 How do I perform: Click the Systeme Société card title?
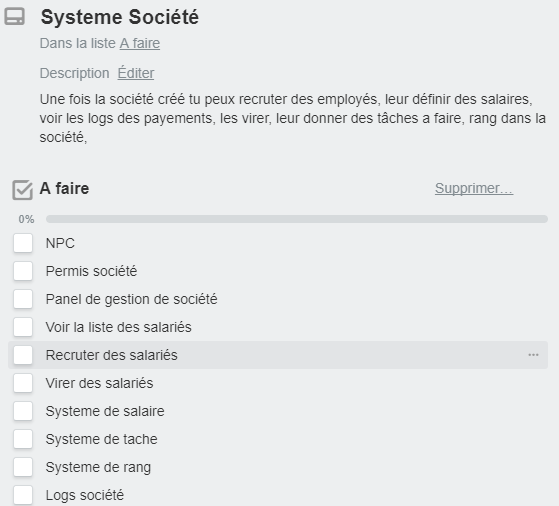point(120,17)
